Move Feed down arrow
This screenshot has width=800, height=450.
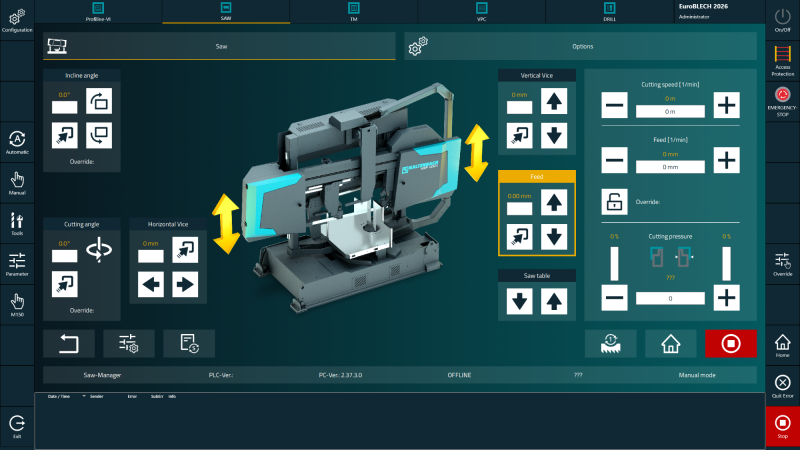click(554, 237)
